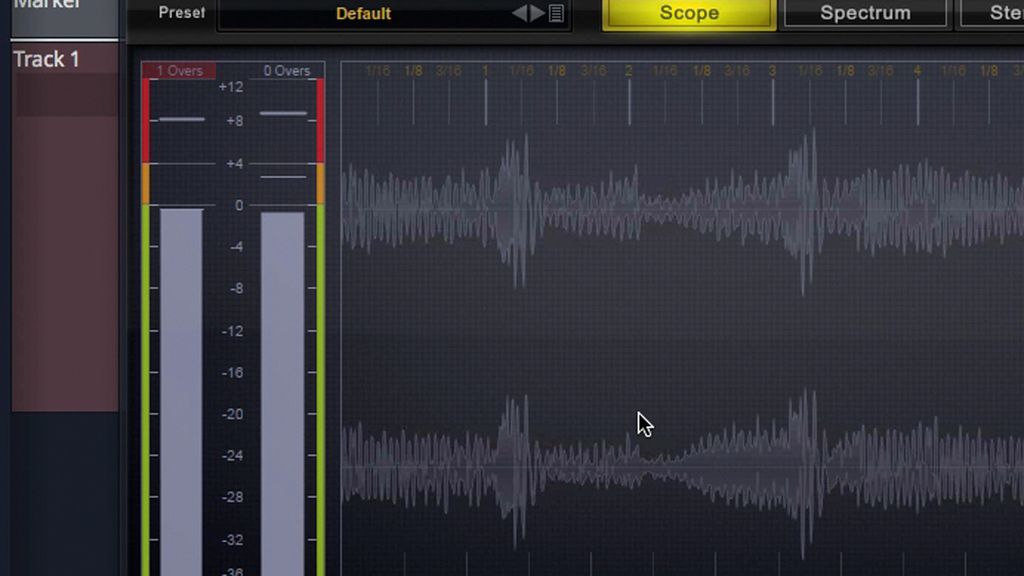Reset the '0 Overs' clip indicator
This screenshot has height=576, width=1024.
pos(286,71)
